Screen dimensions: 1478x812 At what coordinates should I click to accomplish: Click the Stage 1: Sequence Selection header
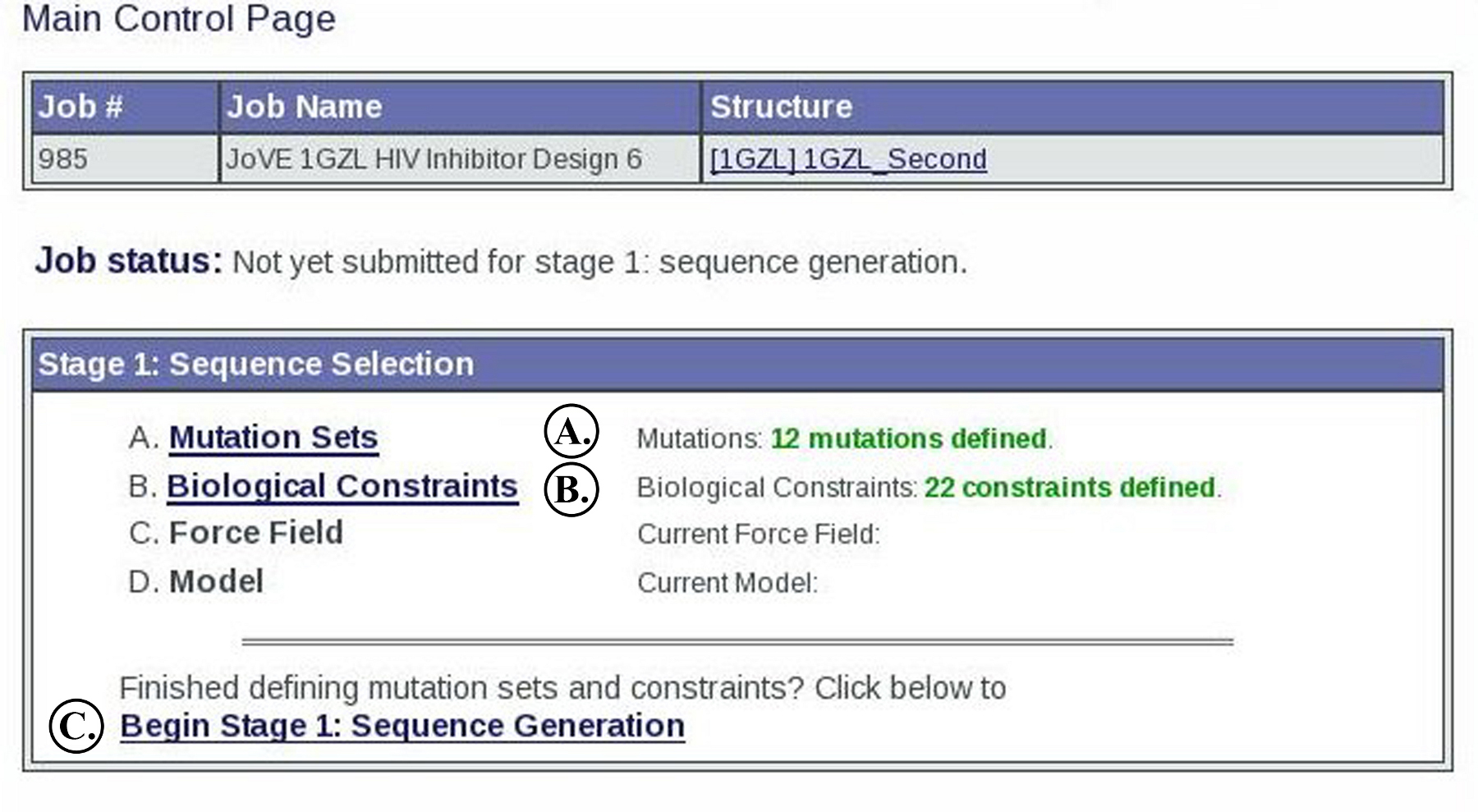(256, 364)
